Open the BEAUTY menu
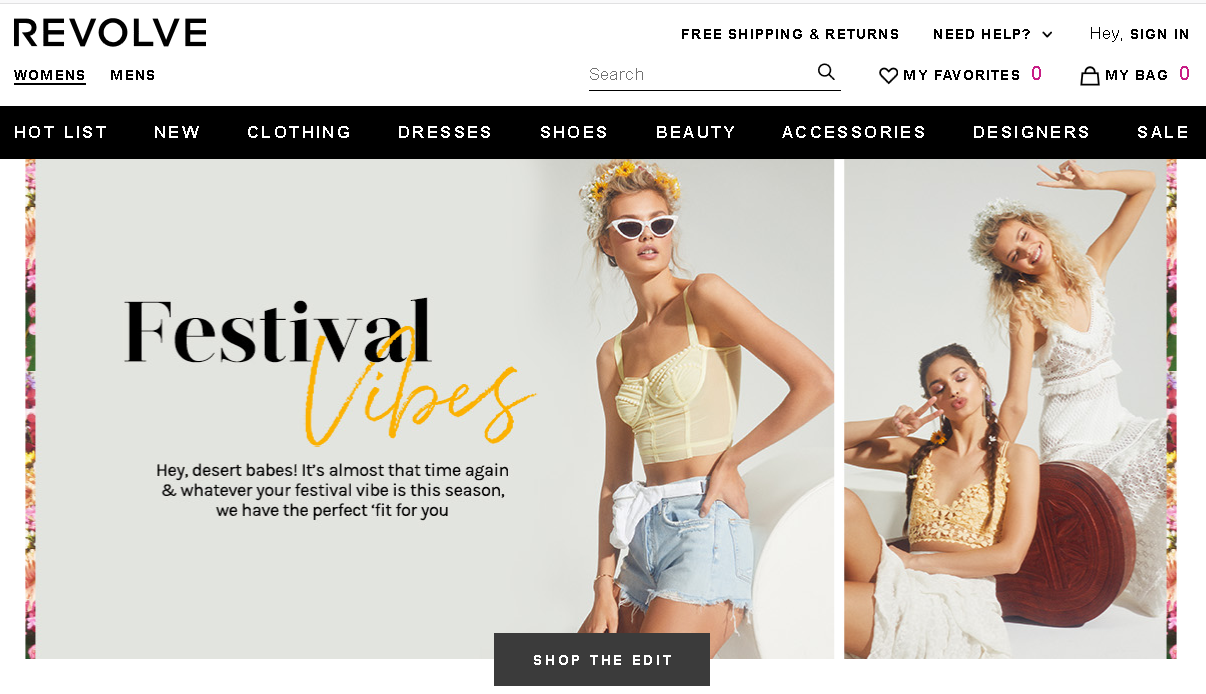 tap(696, 132)
